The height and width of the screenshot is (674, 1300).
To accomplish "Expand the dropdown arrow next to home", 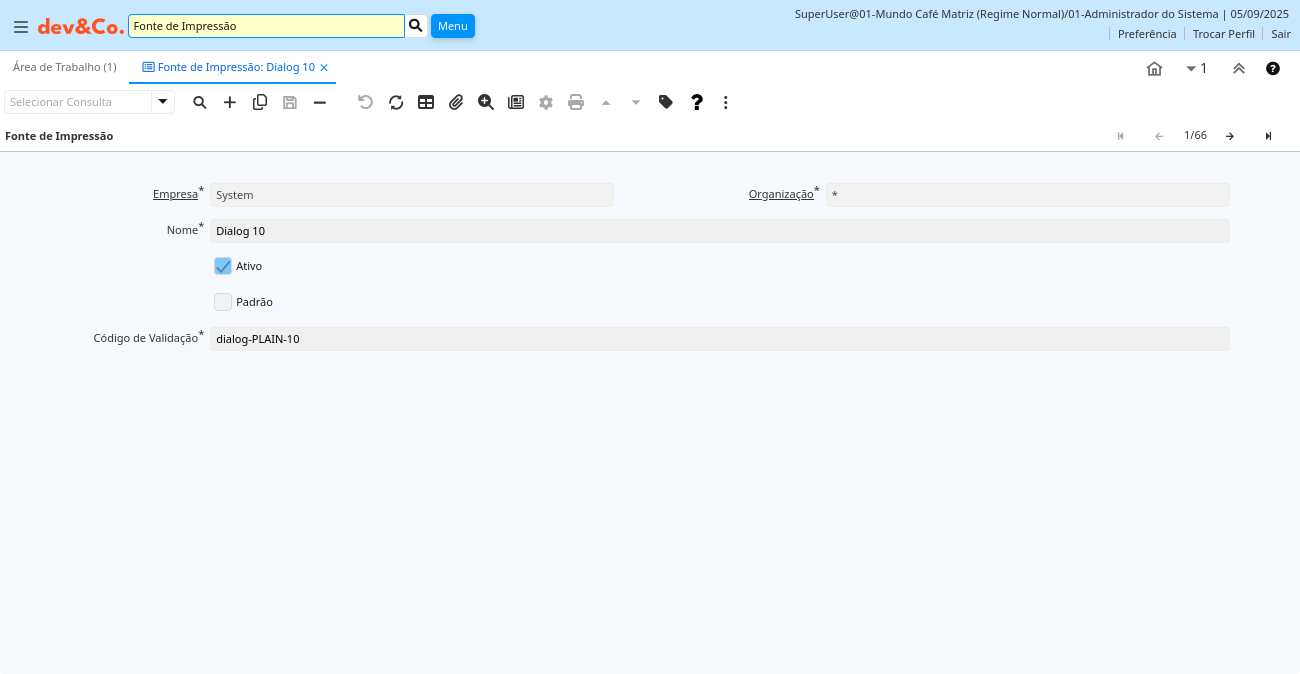I will 1191,69.
